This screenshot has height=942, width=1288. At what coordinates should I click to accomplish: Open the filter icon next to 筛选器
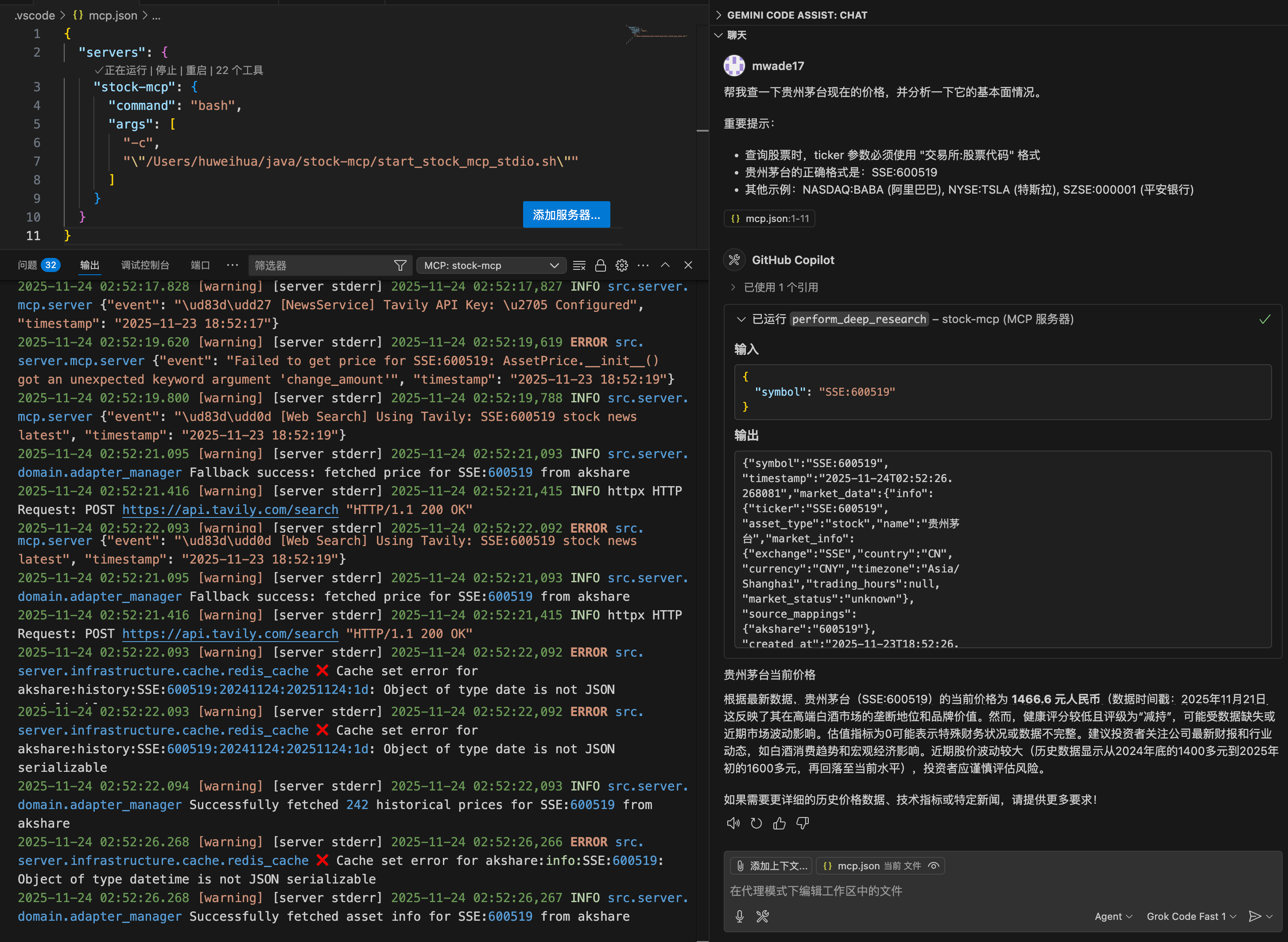(400, 265)
